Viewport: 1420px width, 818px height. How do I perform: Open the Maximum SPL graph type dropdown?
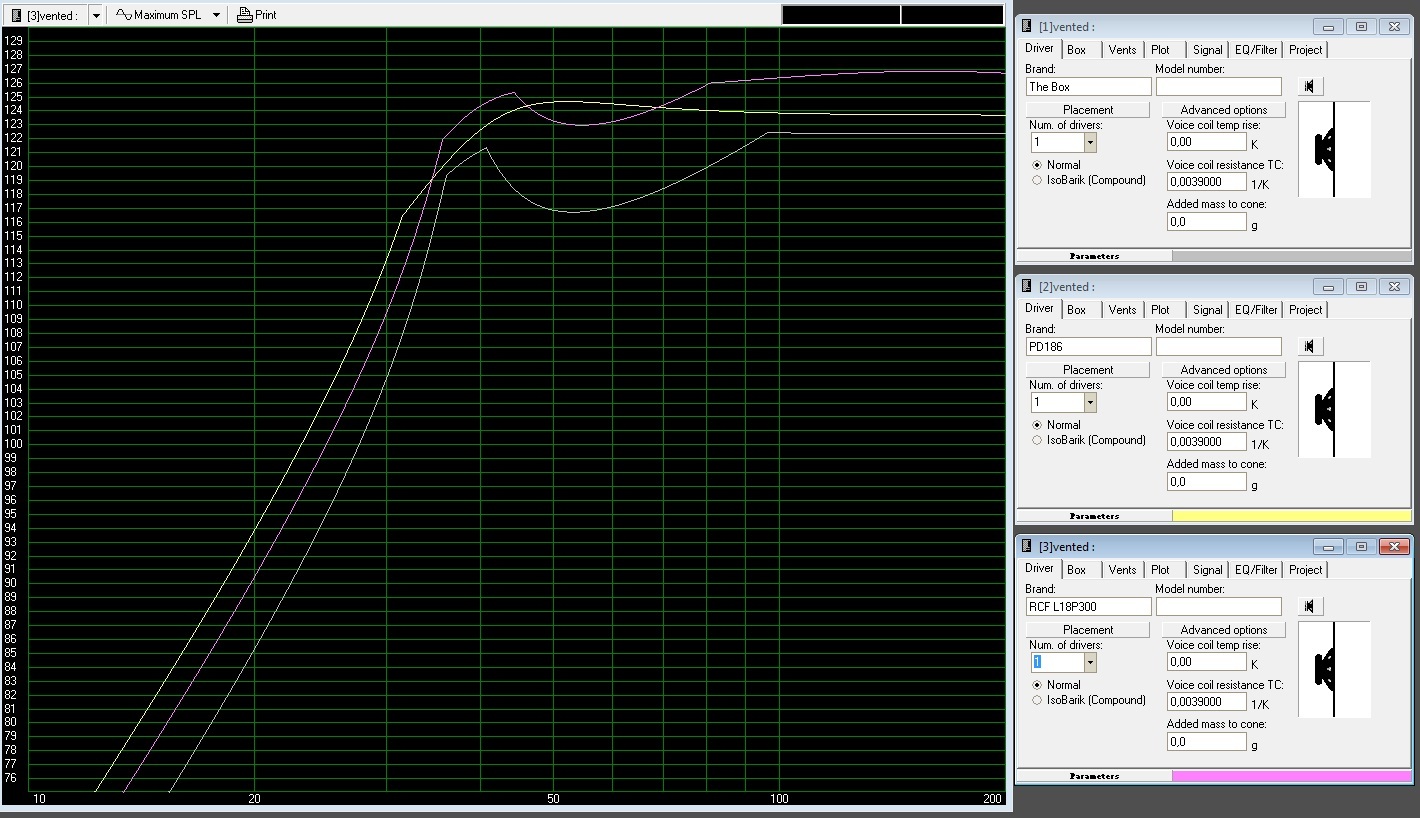(216, 15)
